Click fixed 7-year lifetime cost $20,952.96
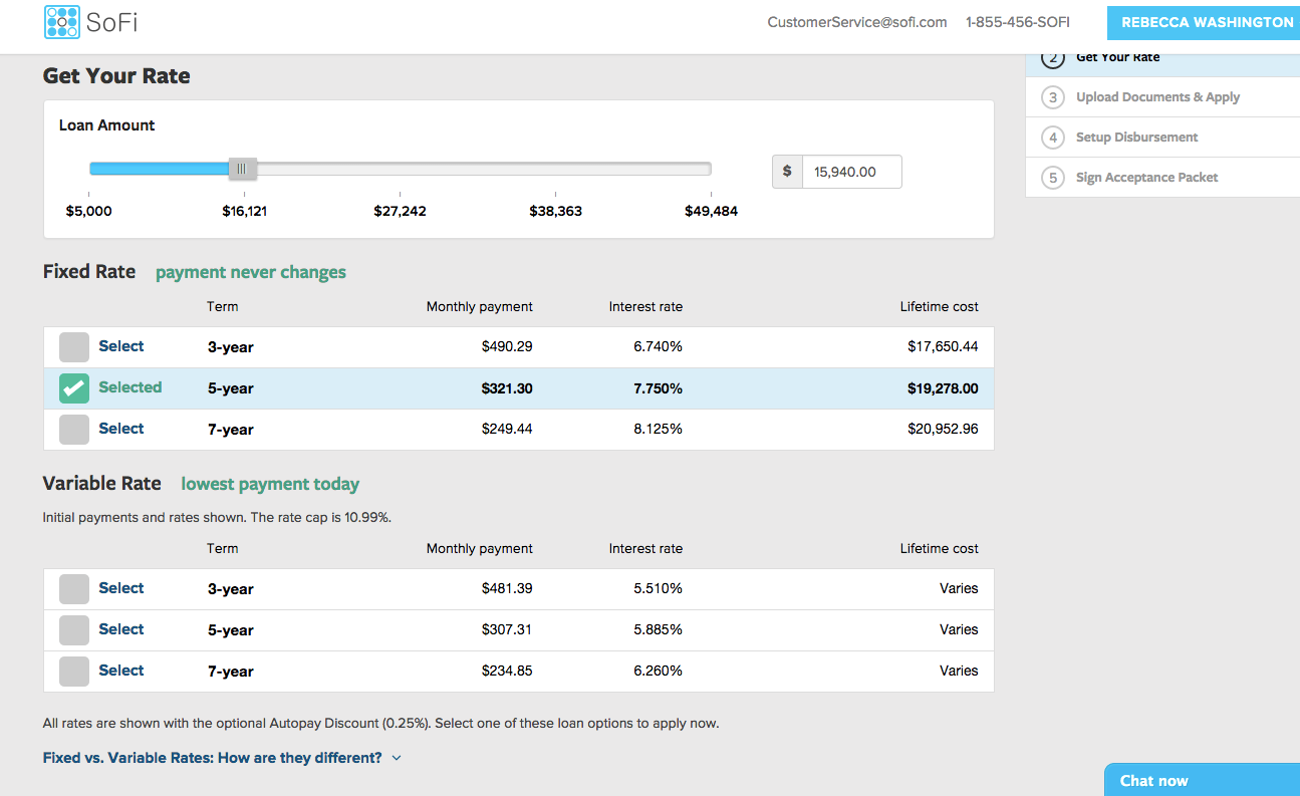The height and width of the screenshot is (796, 1300). point(943,429)
